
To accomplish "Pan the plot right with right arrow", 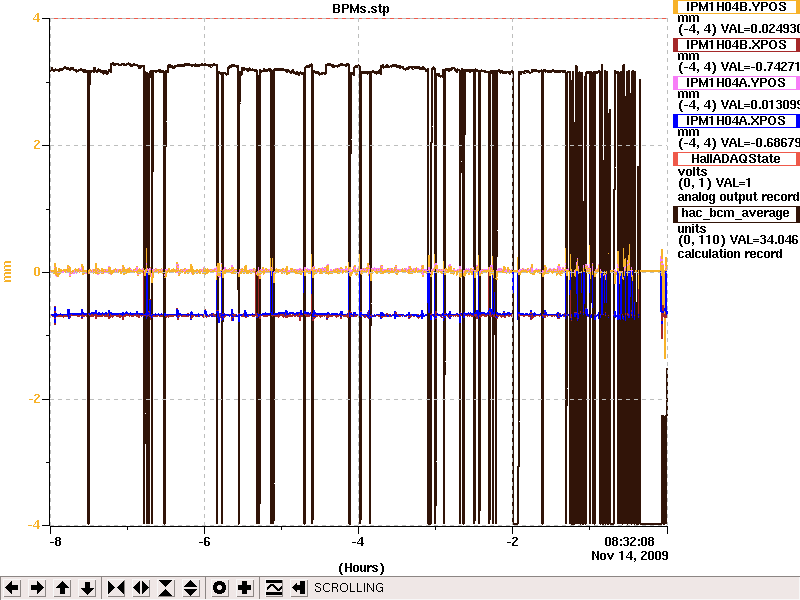I will click(37, 588).
